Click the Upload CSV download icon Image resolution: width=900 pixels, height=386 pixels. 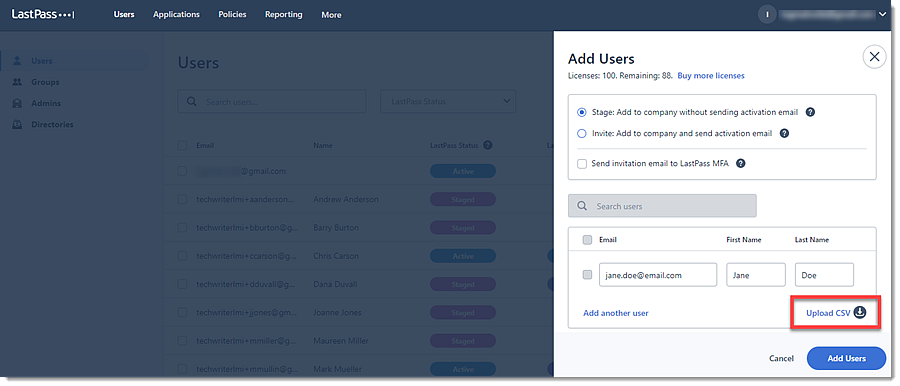pyautogui.click(x=859, y=312)
